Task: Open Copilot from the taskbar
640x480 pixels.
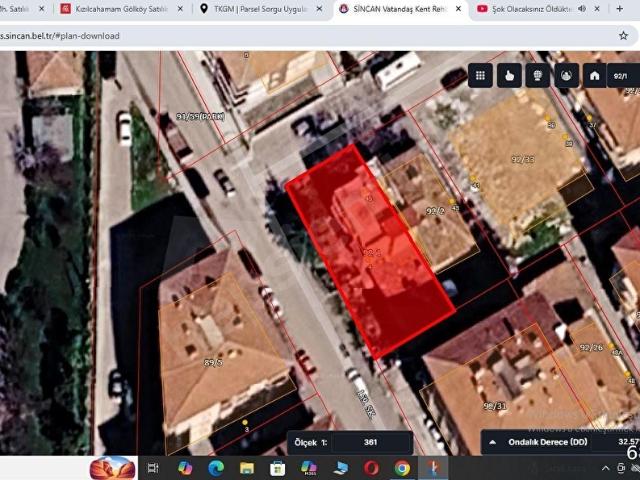Action: tap(185, 468)
